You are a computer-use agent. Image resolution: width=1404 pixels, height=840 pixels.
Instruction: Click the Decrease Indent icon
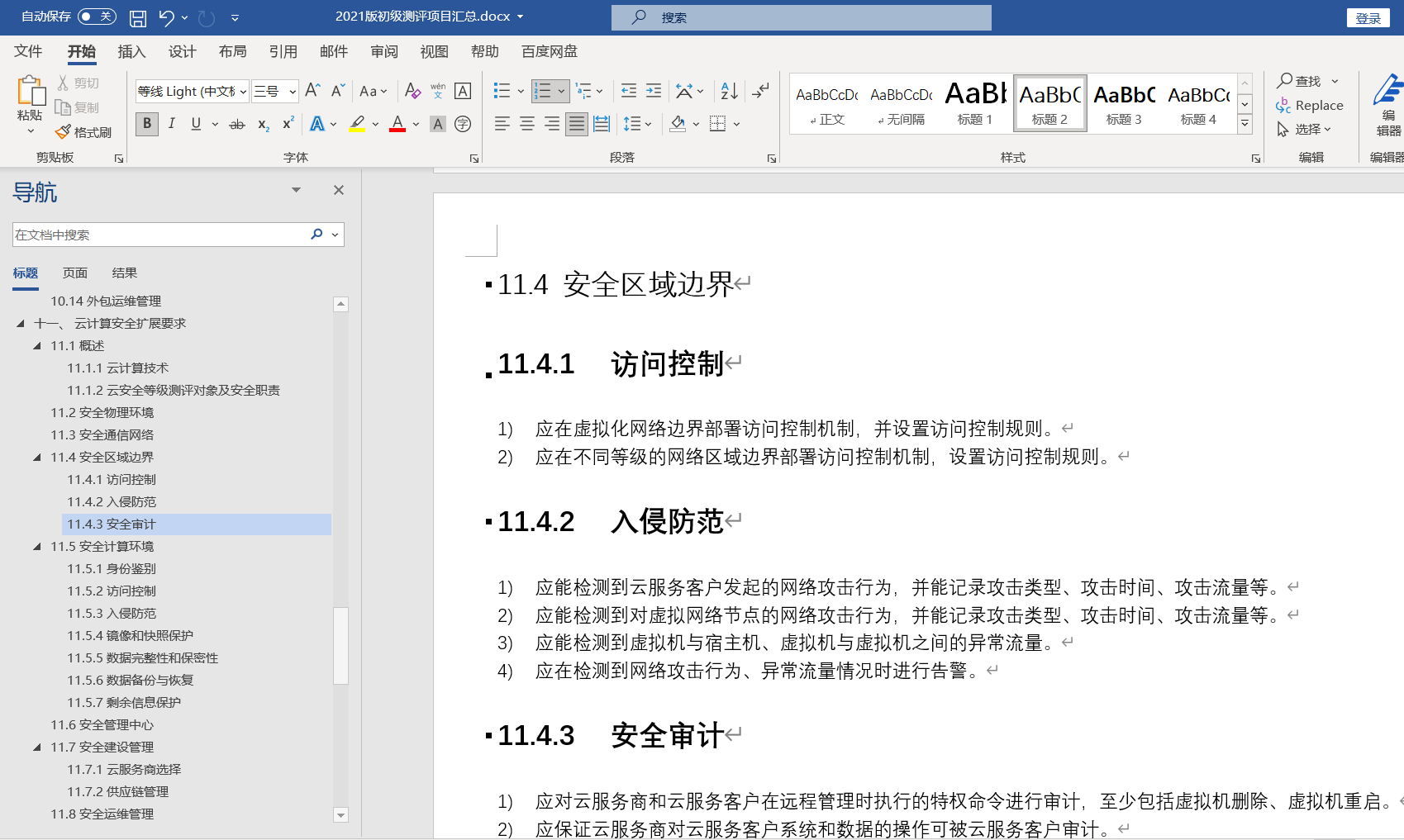(x=629, y=90)
